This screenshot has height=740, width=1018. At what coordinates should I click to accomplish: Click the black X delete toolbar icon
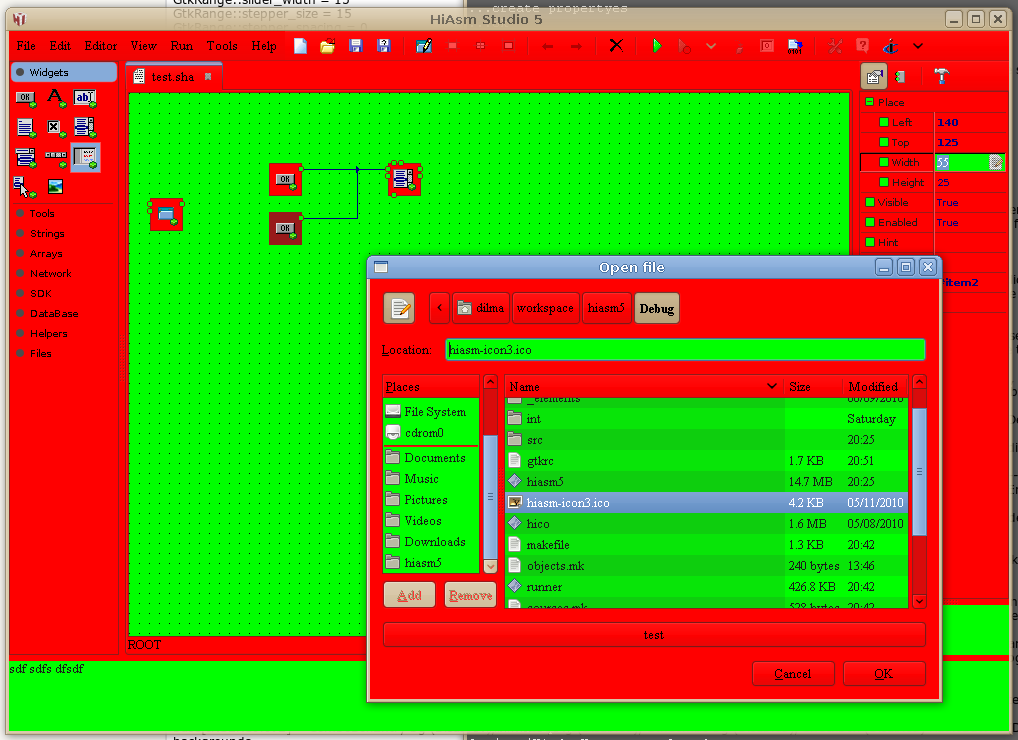(616, 46)
